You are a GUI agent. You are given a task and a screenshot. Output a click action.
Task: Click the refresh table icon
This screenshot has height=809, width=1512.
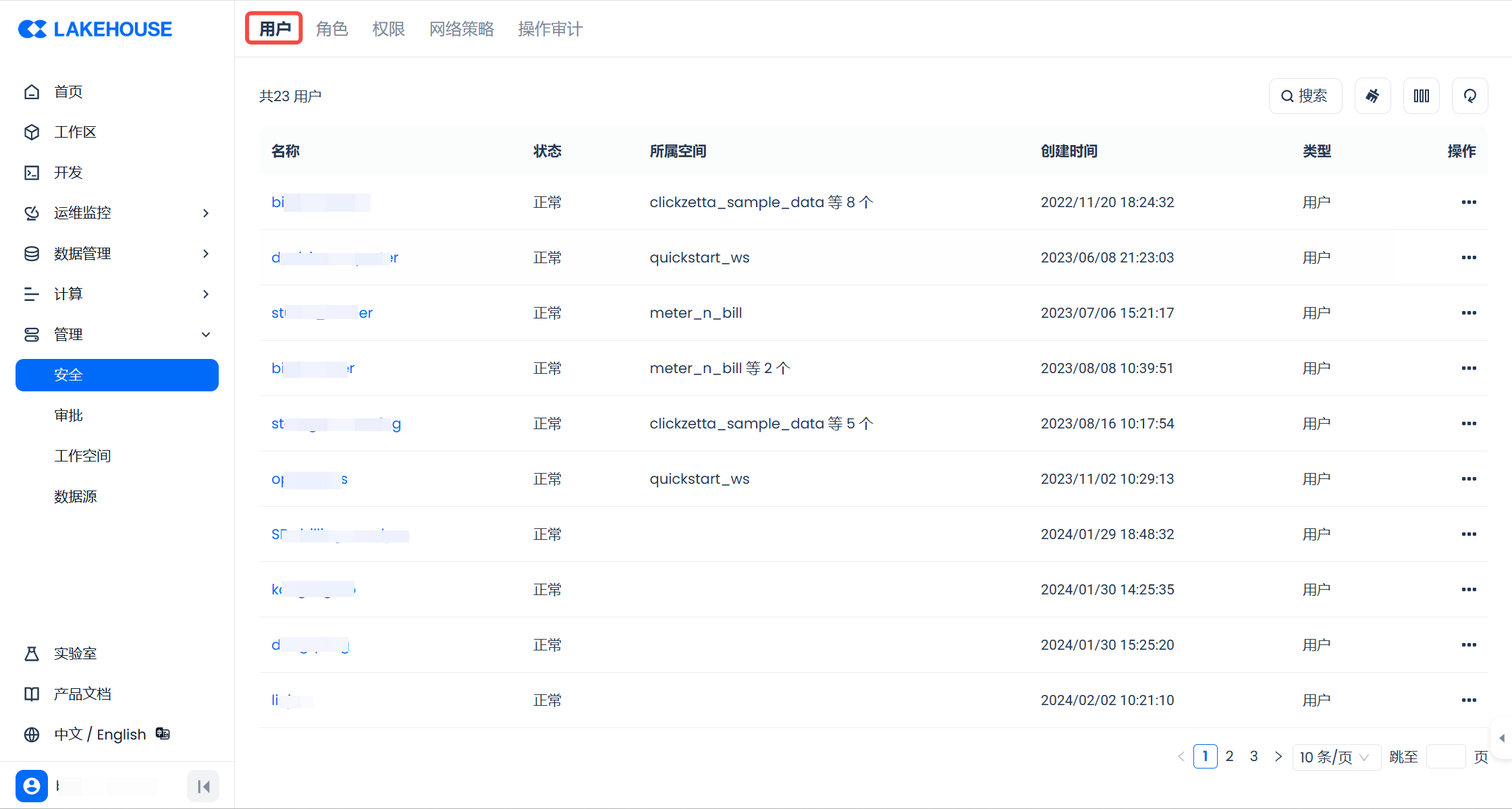pos(1469,96)
